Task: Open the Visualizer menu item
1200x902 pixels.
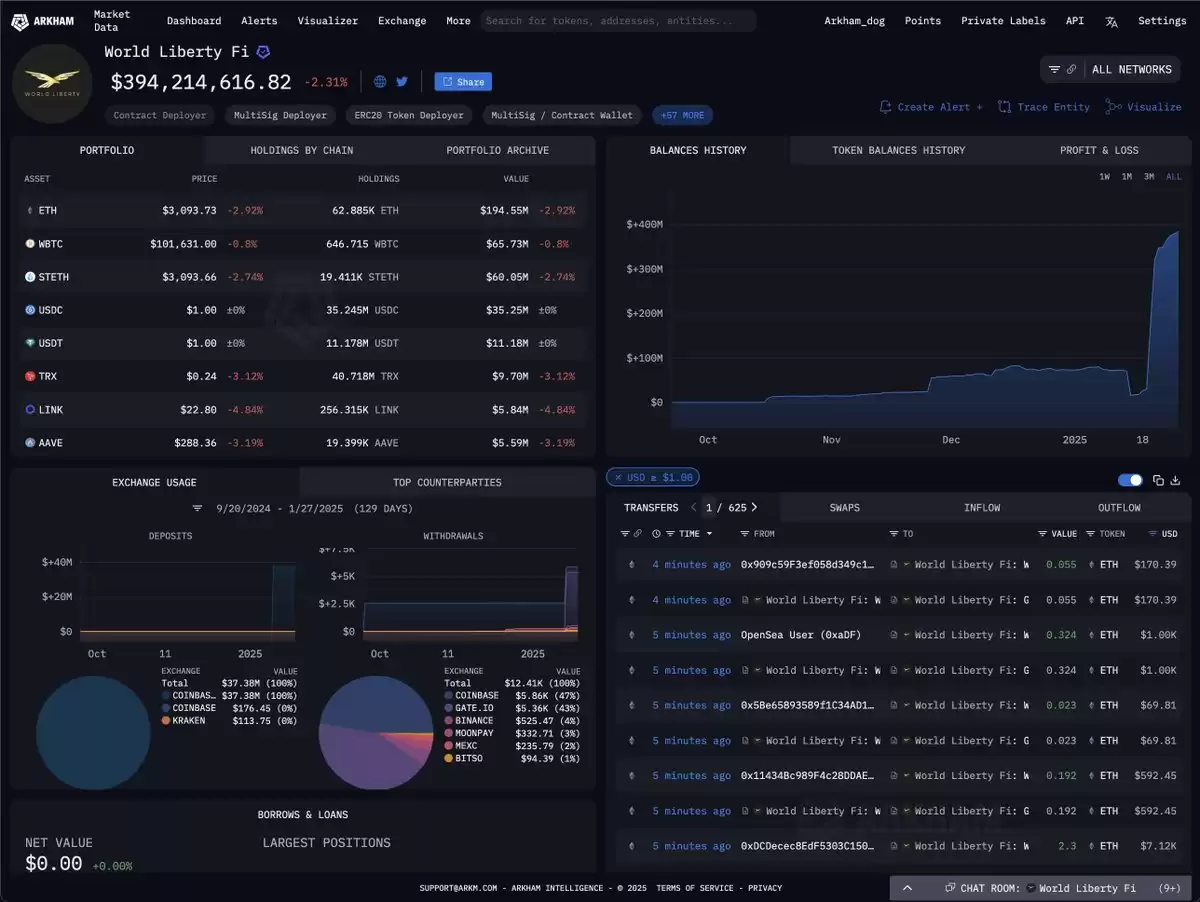Action: point(326,21)
